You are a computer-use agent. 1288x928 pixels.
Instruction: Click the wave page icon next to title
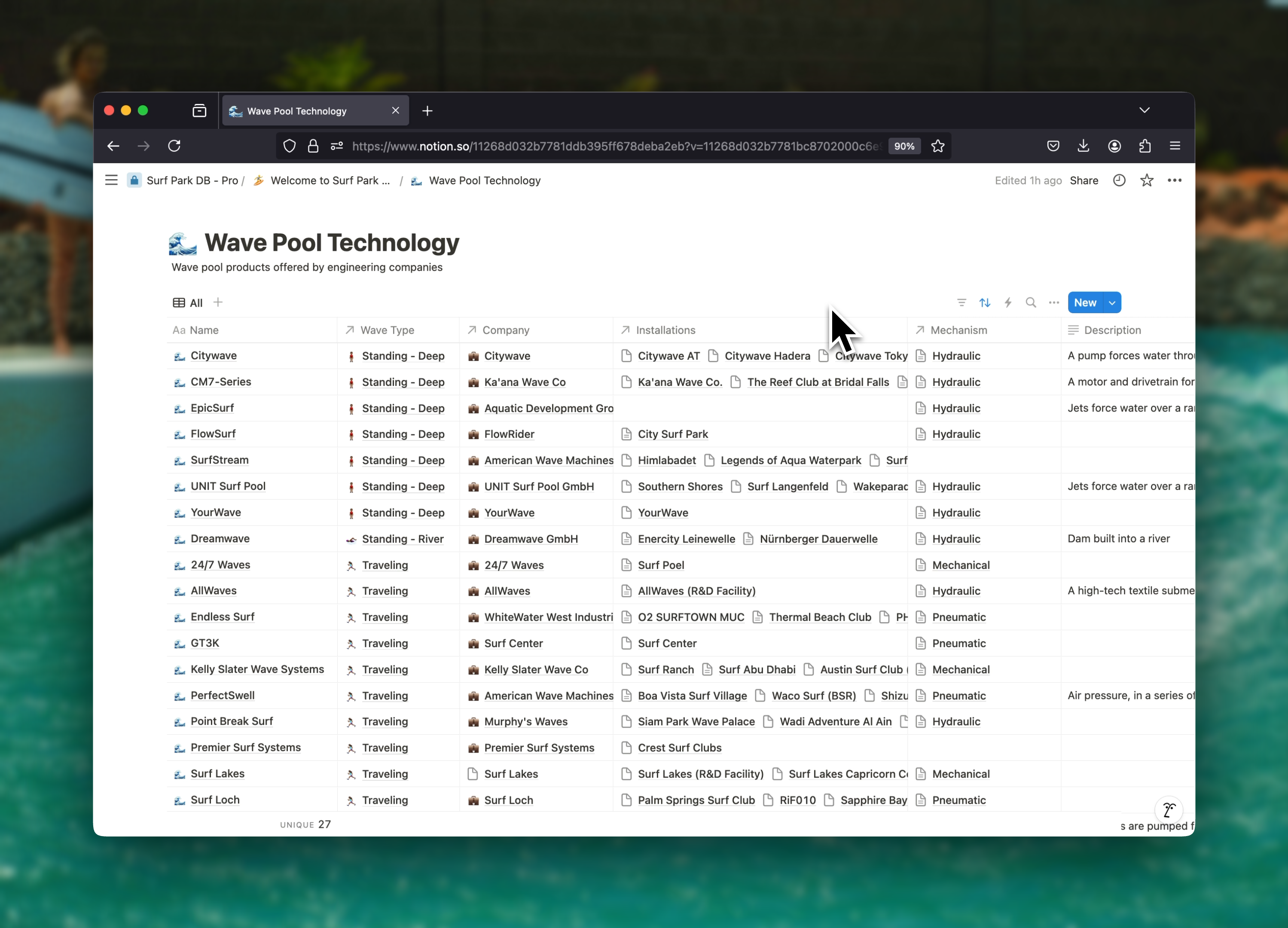(x=183, y=243)
